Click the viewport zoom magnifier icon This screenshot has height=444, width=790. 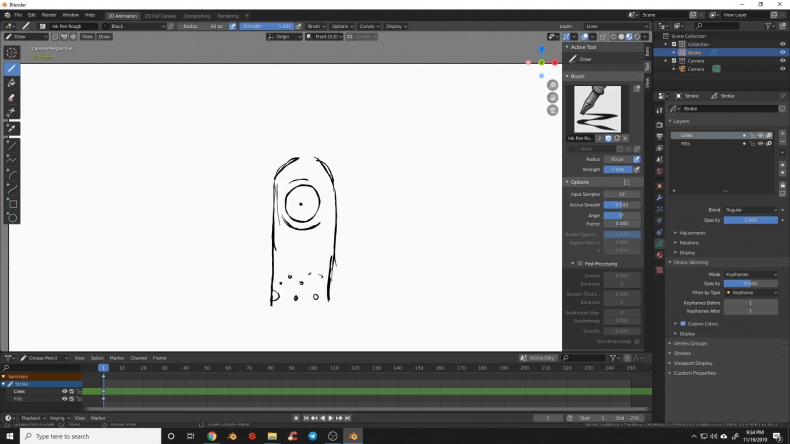click(552, 85)
